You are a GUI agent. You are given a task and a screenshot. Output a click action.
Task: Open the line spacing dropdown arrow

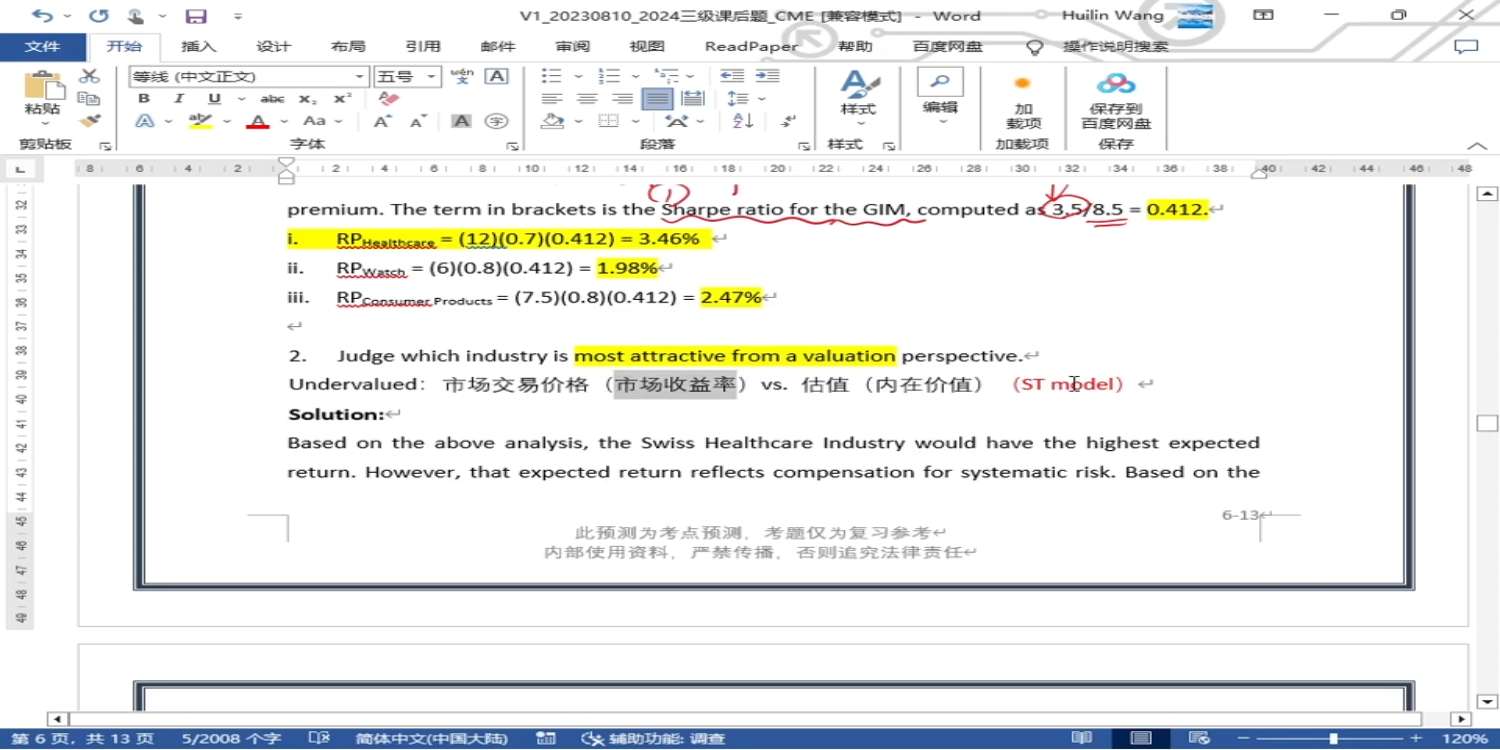pyautogui.click(x=762, y=99)
